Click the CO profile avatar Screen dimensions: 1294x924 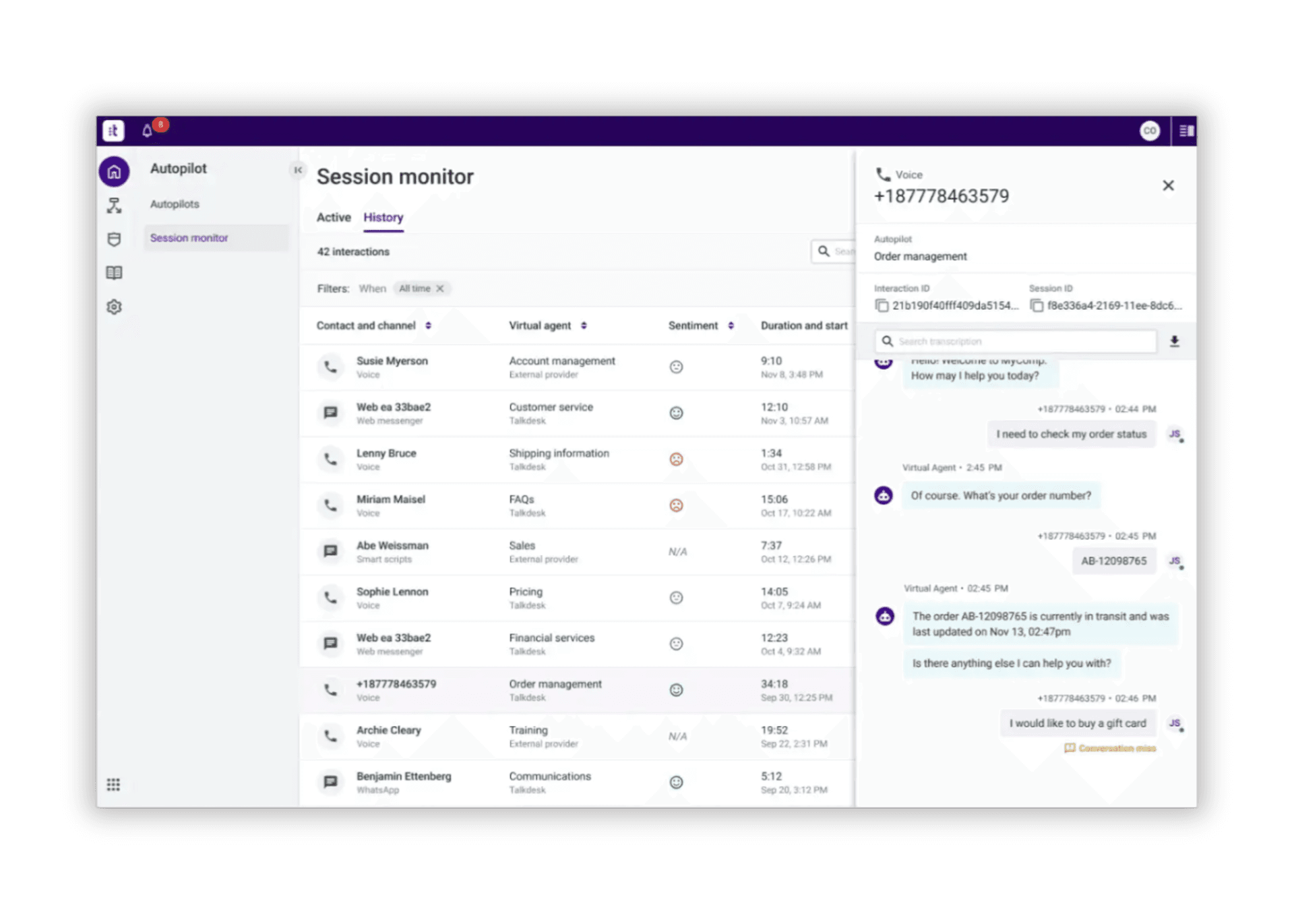tap(1150, 130)
